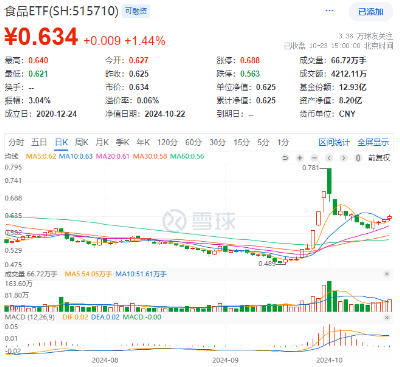Click the 成交量 value 66.72万手 in stats
Screen dimensions: 400x367
[x=349, y=60]
